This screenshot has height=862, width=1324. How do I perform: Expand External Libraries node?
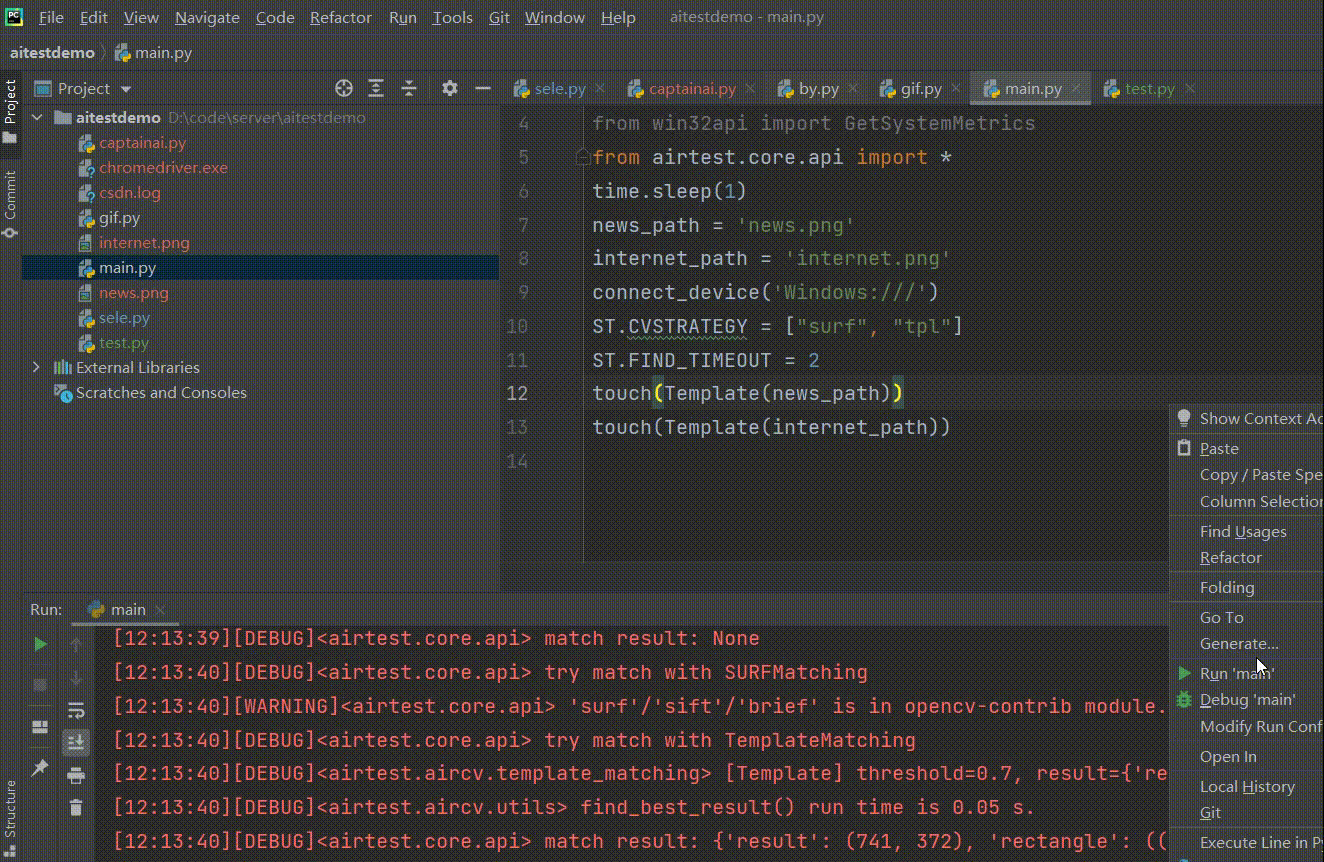37,367
